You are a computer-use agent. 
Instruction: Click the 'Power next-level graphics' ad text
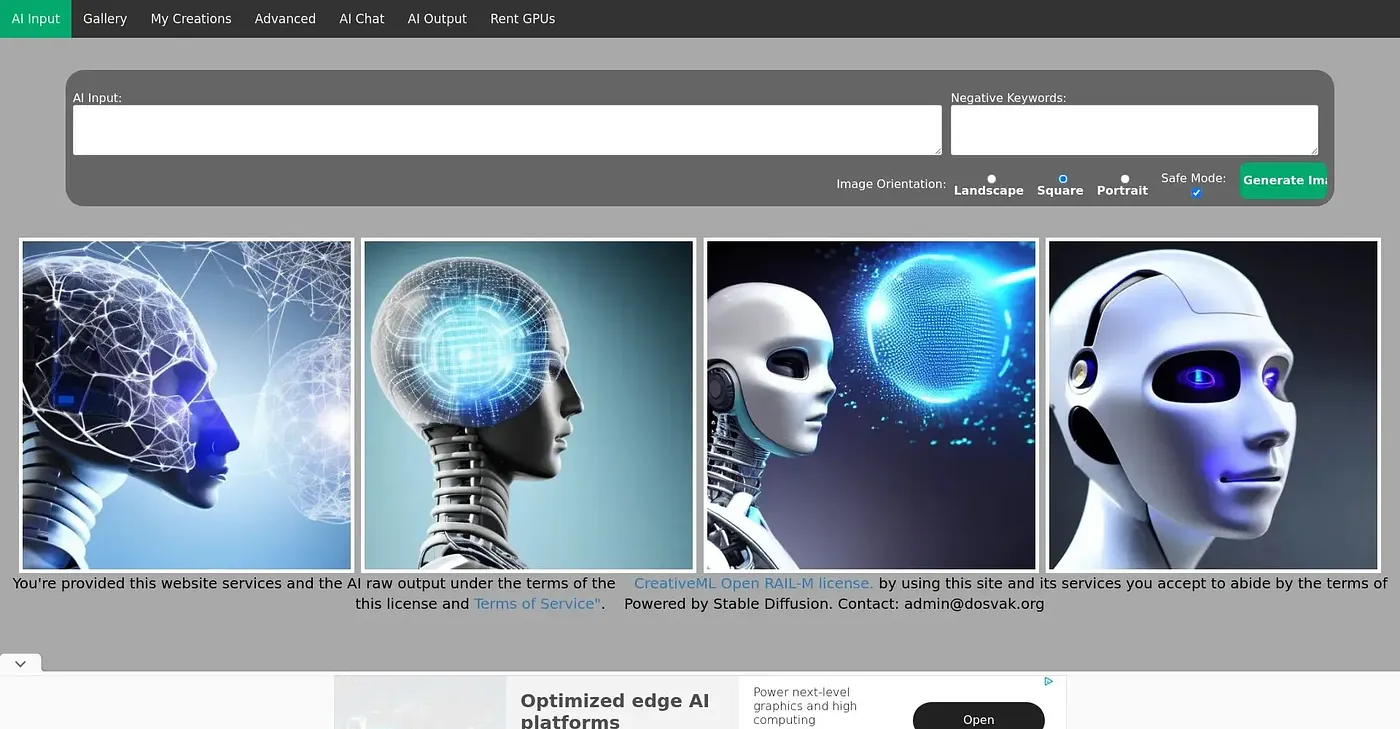pos(805,705)
